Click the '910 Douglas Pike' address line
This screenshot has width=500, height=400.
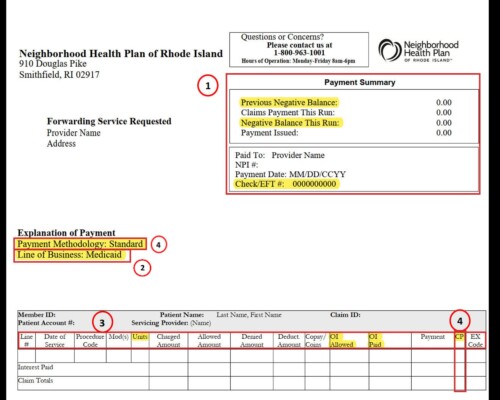tap(53, 63)
